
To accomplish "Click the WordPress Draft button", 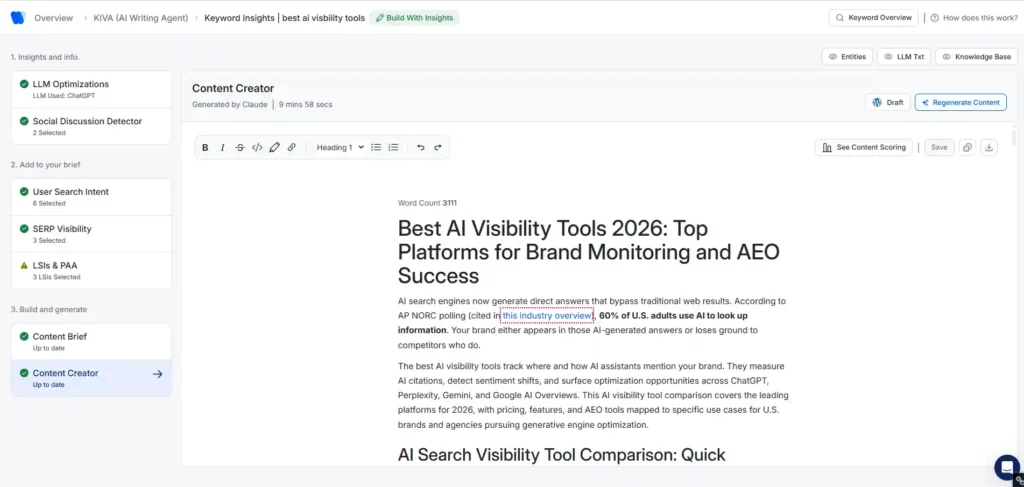I will tap(888, 102).
